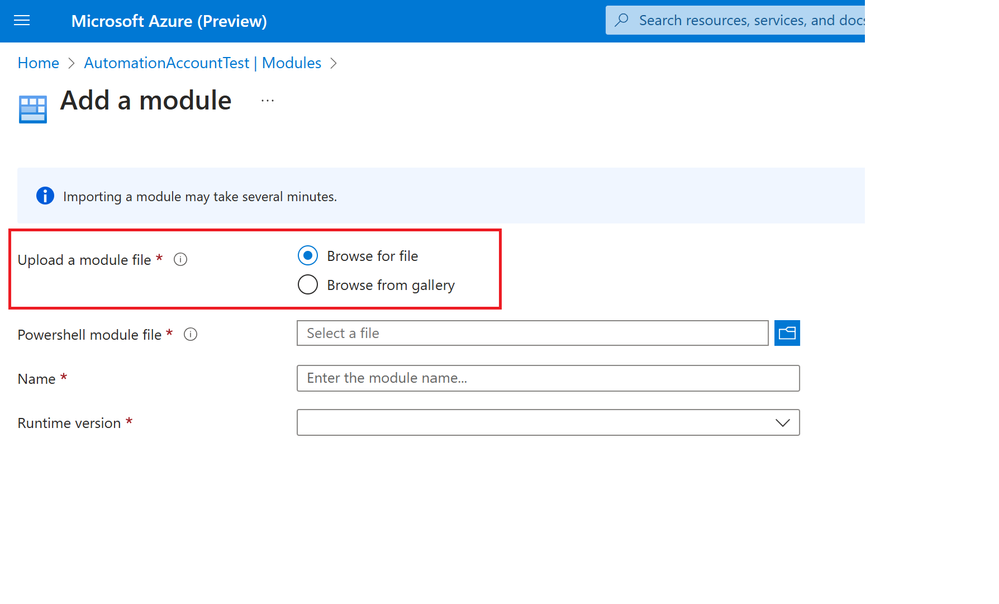Click the search magnifier icon
This screenshot has height=604, width=999.
coord(622,20)
